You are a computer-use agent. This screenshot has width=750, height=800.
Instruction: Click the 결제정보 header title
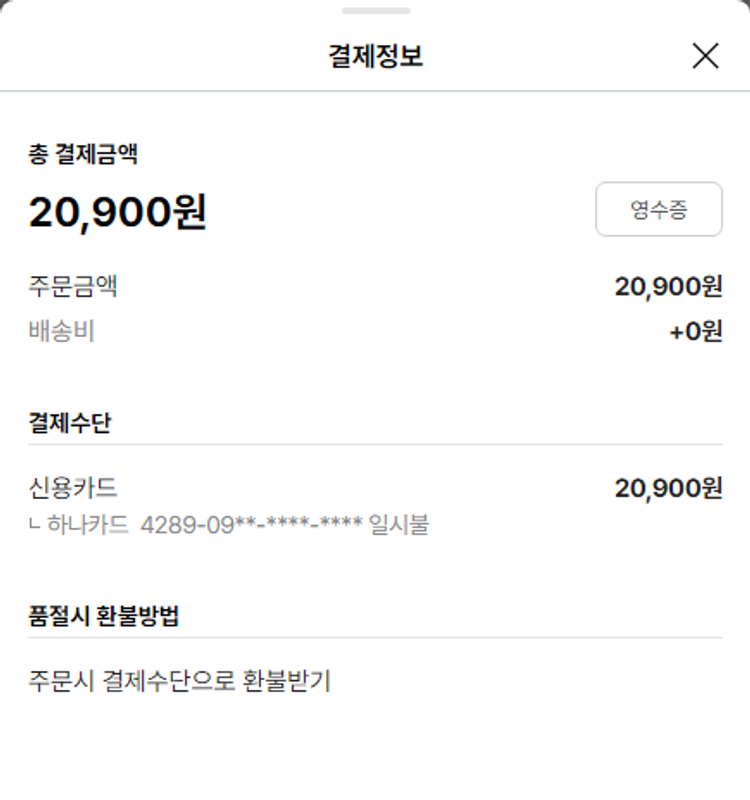375,56
